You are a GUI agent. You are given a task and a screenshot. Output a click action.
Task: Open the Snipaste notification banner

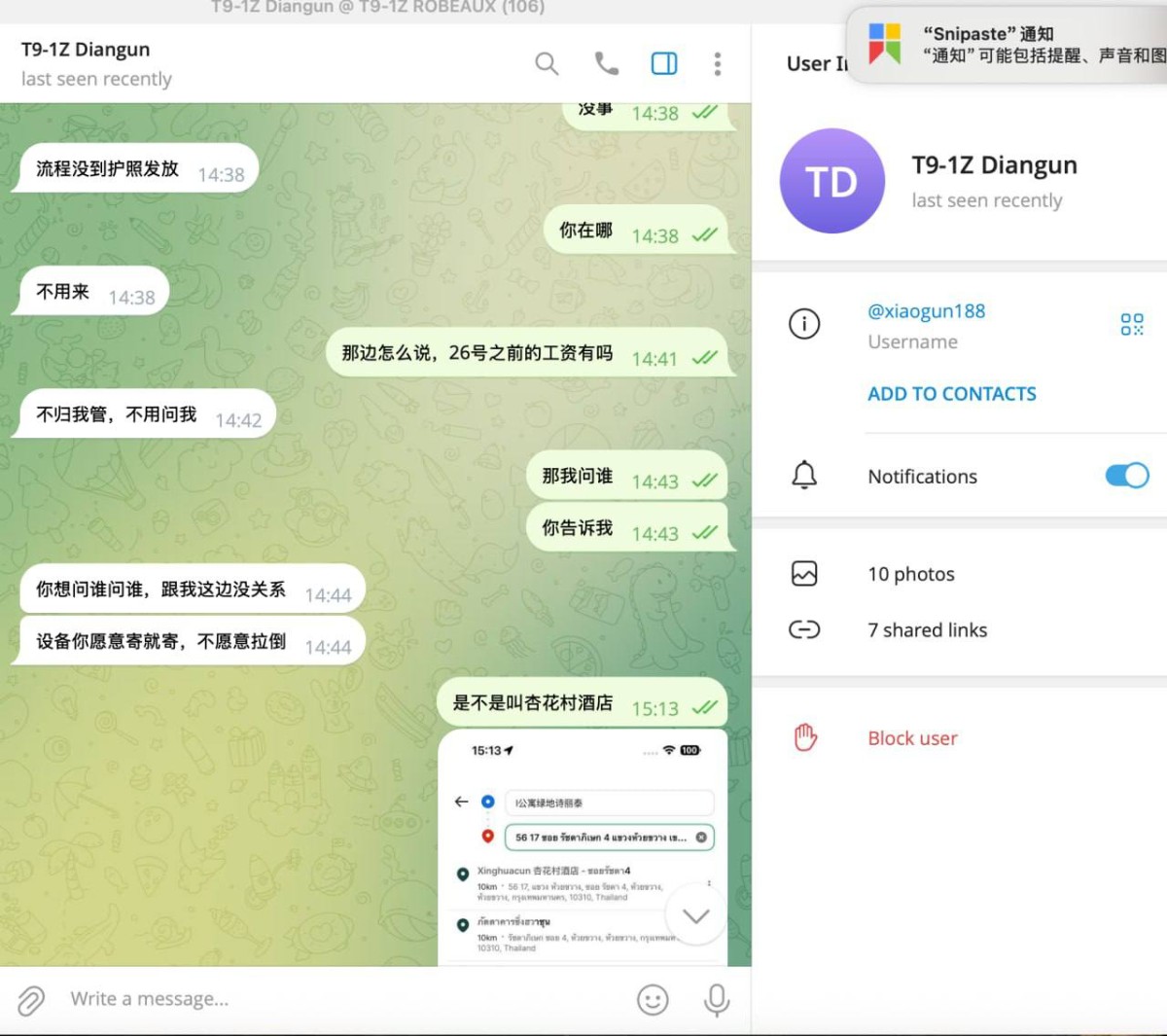click(1008, 45)
